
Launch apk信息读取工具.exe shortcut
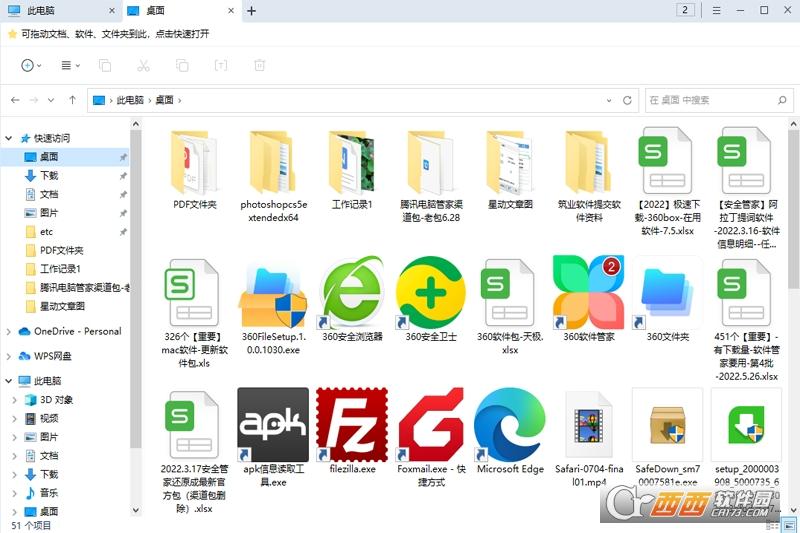pos(273,424)
